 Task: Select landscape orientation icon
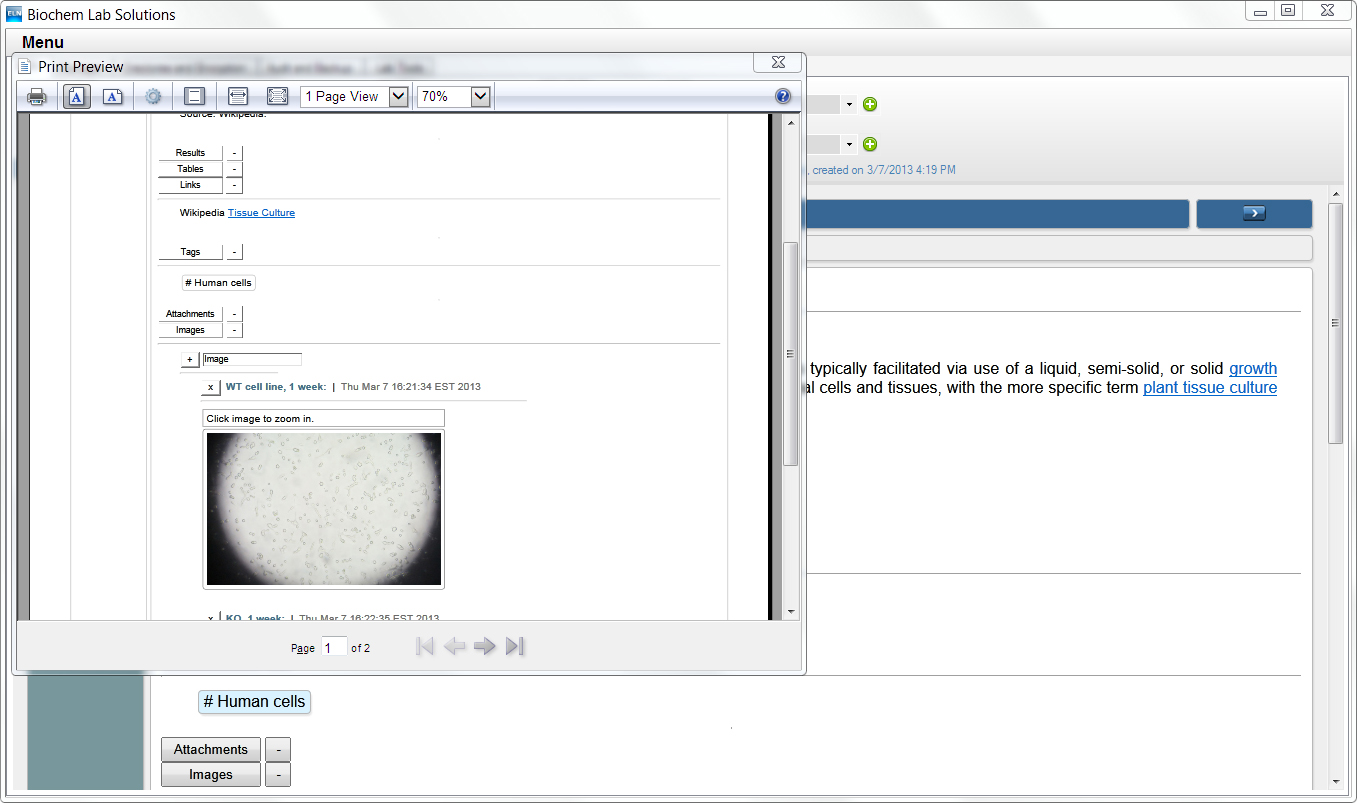(112, 96)
